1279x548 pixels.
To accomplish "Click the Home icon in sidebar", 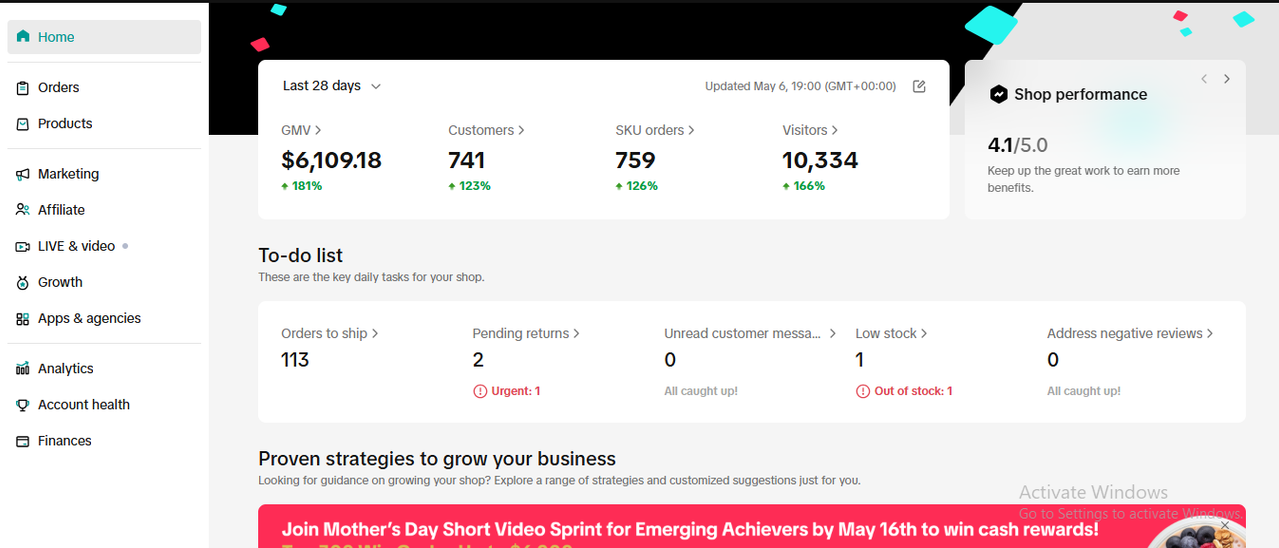I will [x=22, y=37].
